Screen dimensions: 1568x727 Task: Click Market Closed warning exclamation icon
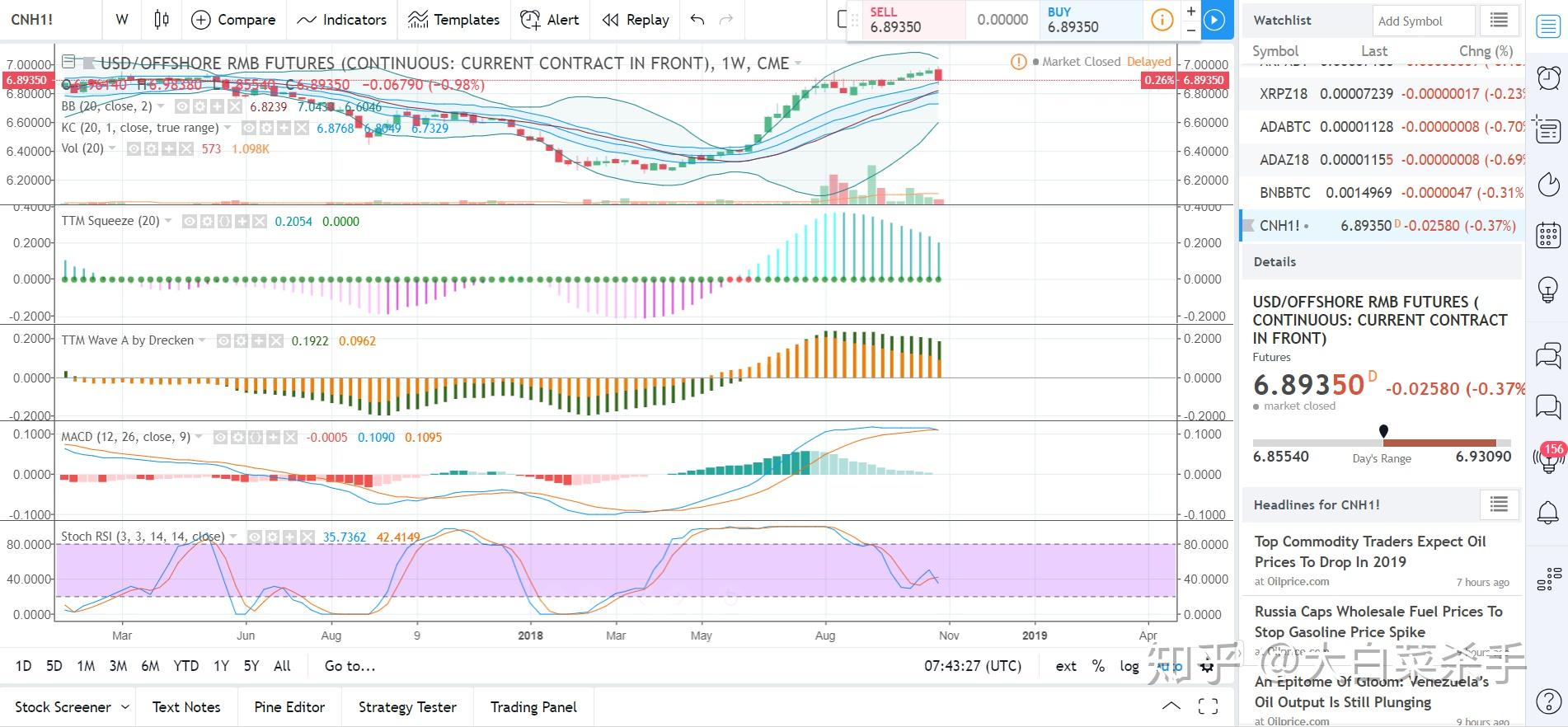[1018, 62]
